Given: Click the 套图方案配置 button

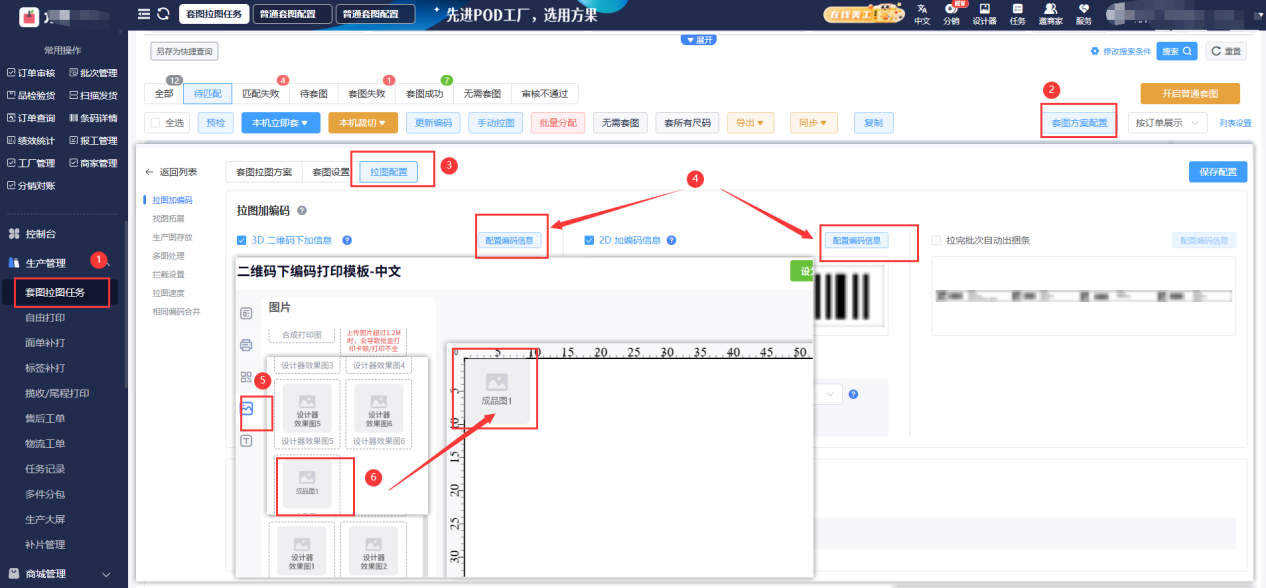Looking at the screenshot, I should 1079,123.
